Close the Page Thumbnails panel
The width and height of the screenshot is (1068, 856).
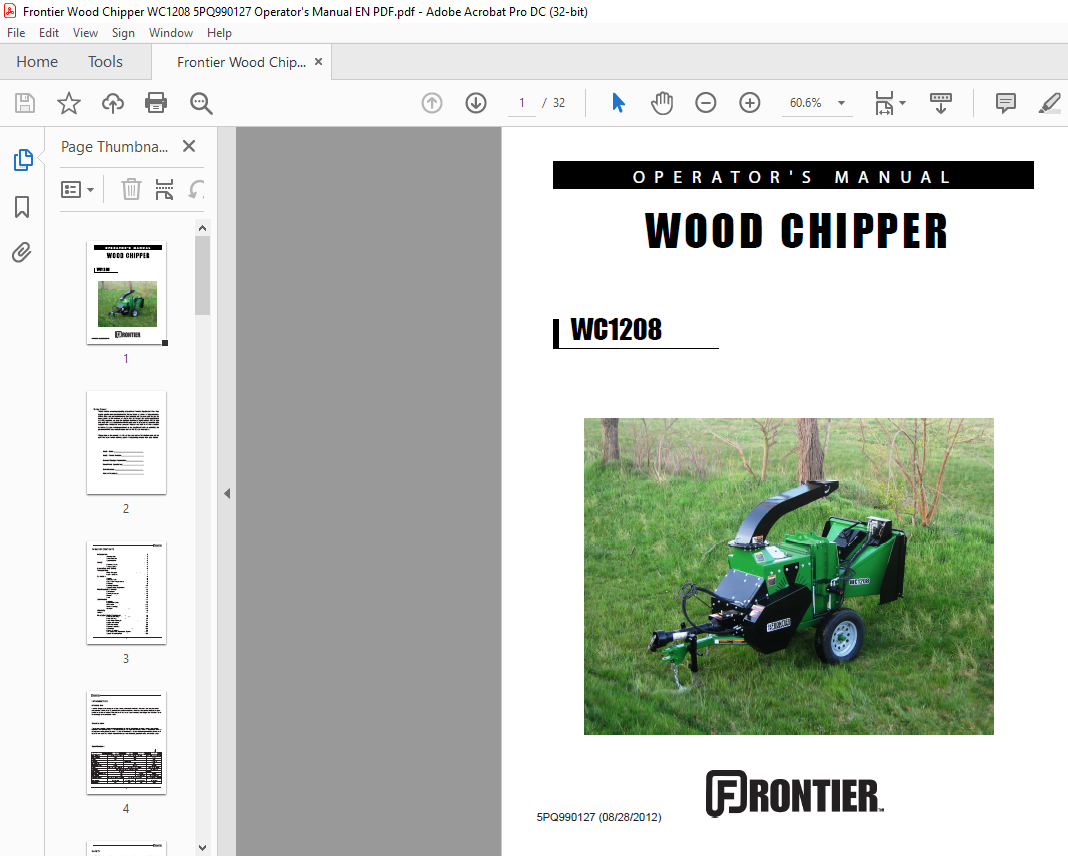pos(189,146)
